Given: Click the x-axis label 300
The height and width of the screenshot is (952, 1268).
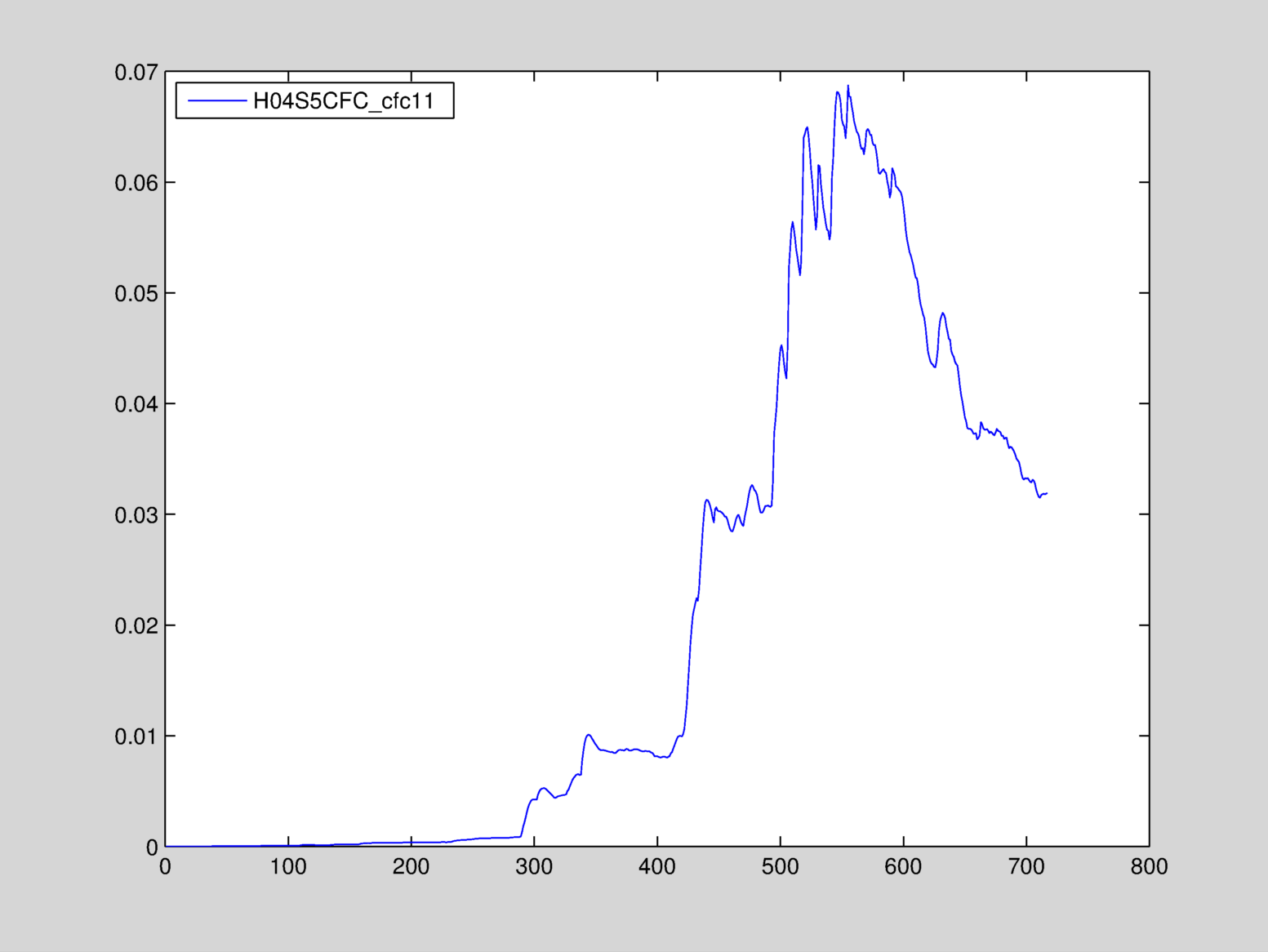Looking at the screenshot, I should (534, 867).
